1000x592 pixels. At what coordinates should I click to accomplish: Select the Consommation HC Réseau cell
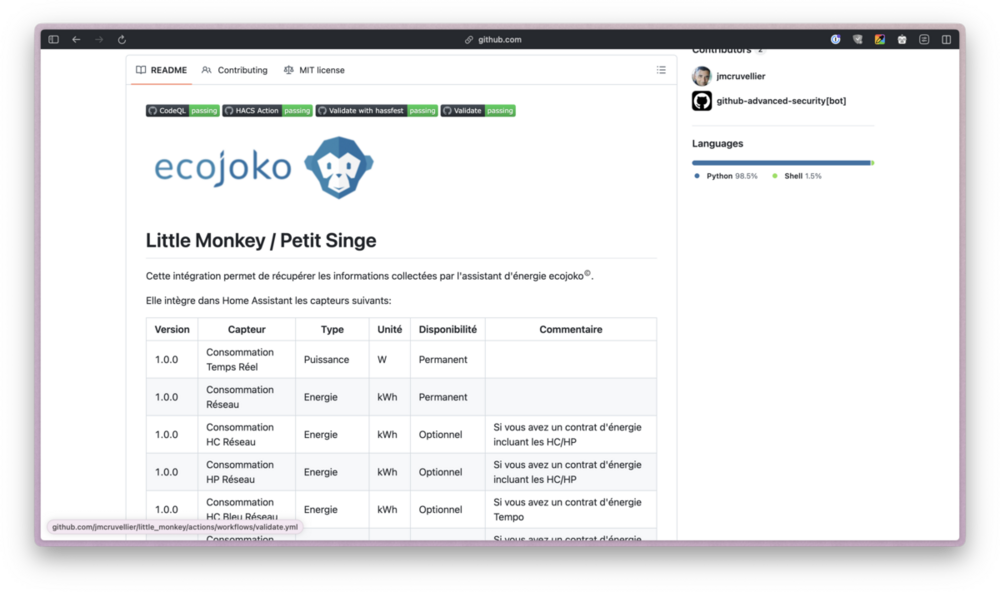(x=247, y=434)
